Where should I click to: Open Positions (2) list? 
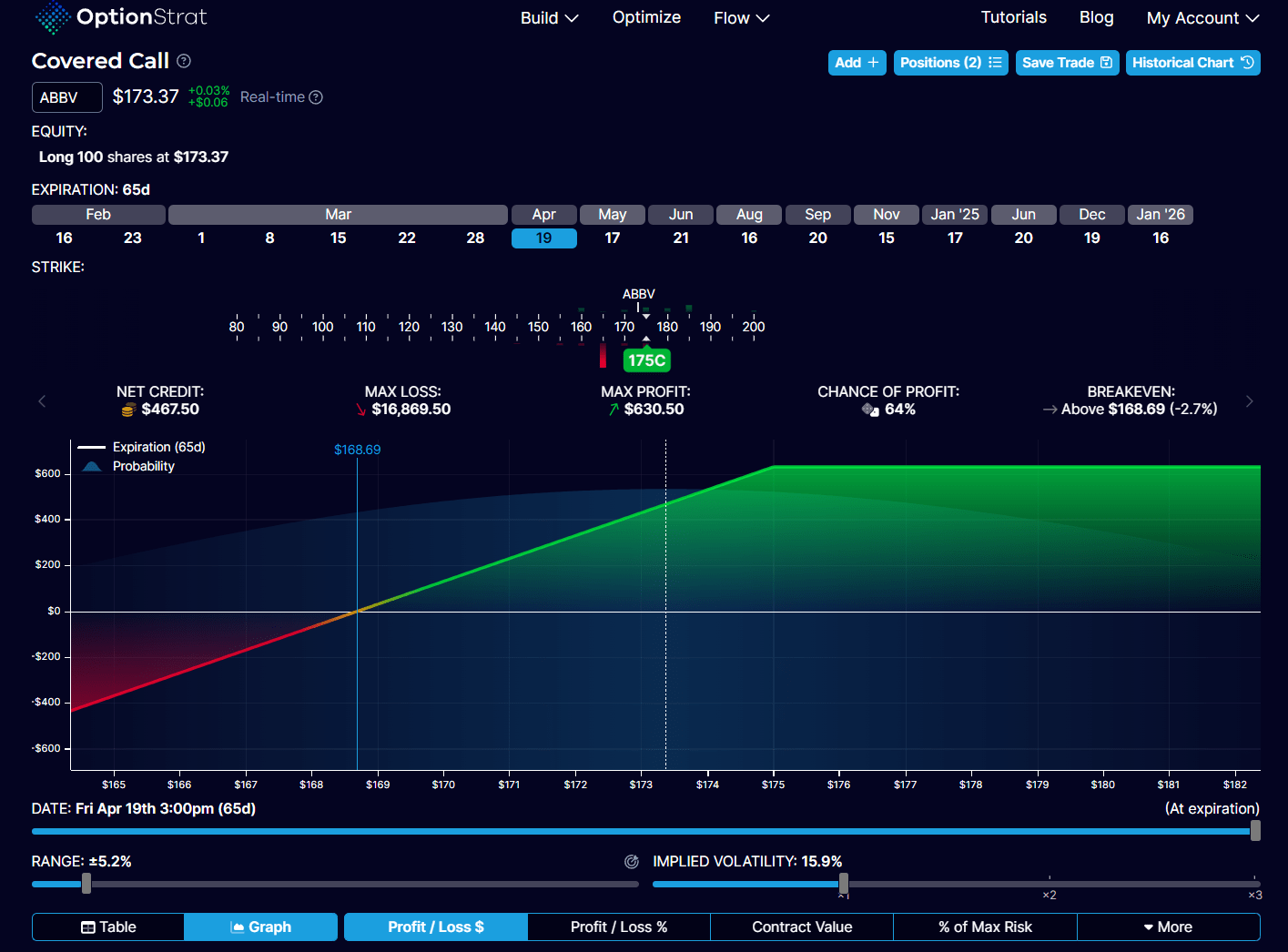[950, 63]
